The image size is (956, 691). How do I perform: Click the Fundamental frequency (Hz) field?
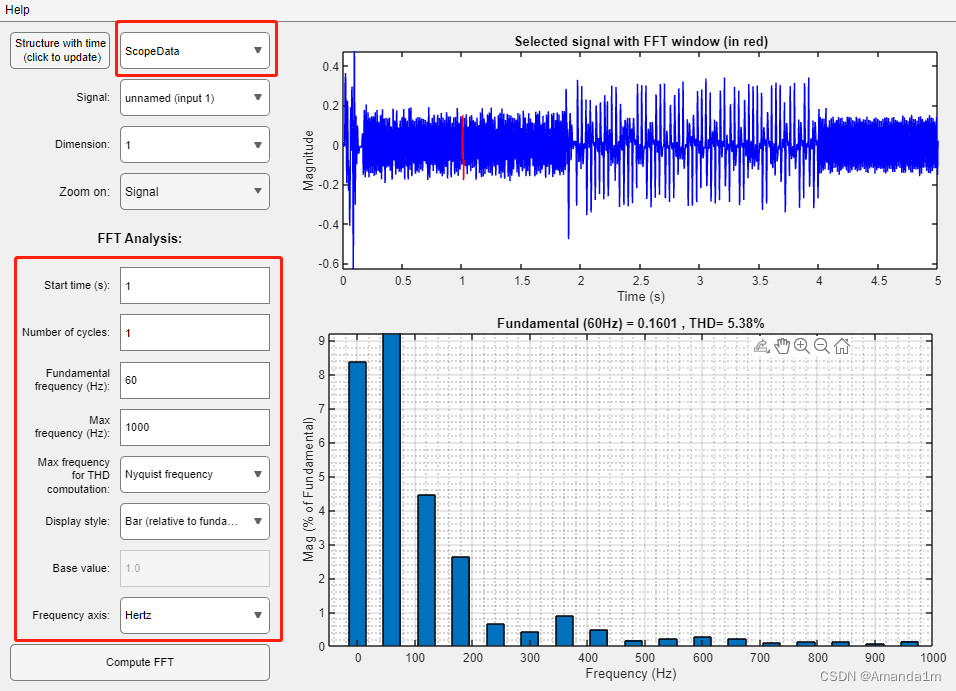click(x=194, y=380)
